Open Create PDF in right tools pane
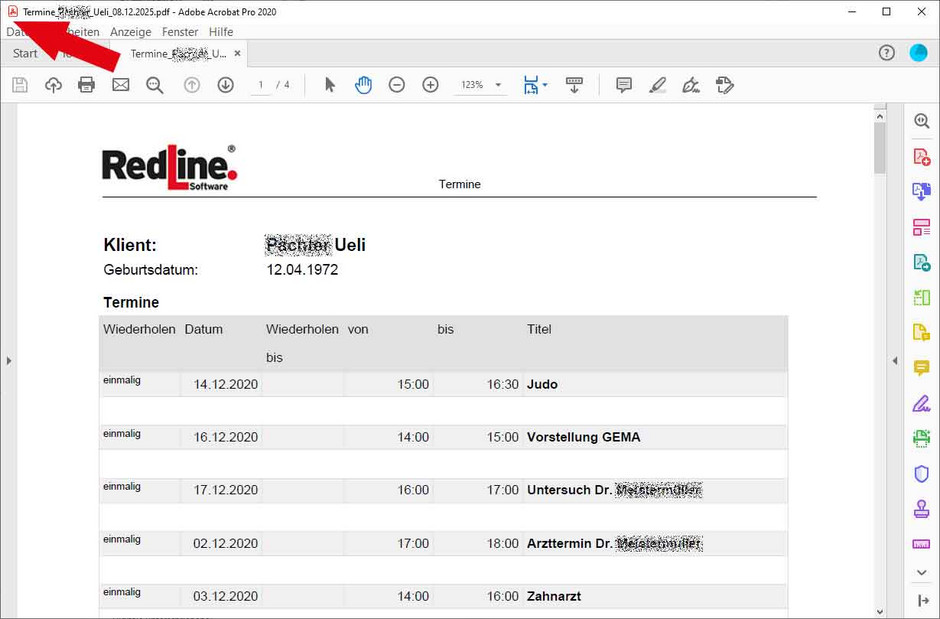 (x=921, y=156)
